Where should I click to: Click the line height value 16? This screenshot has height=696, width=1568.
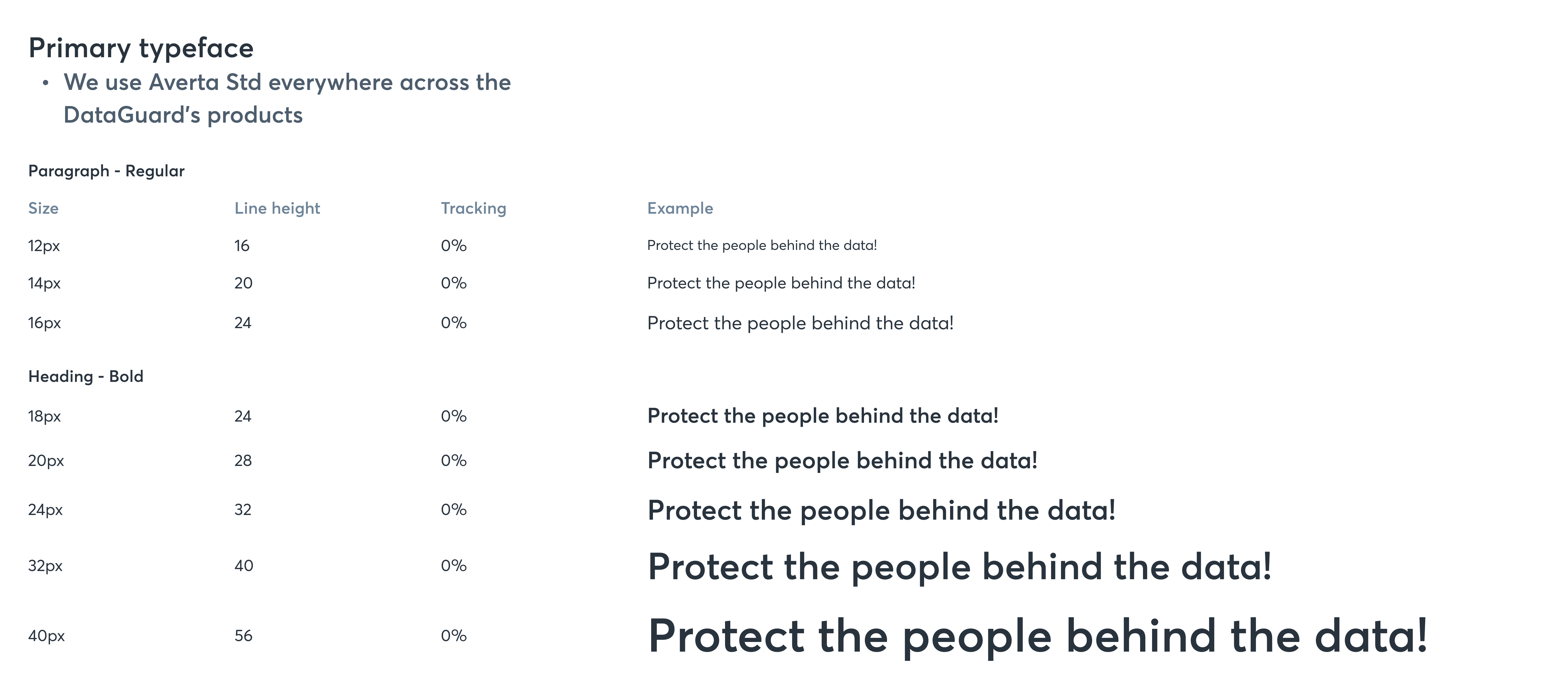pyautogui.click(x=242, y=246)
